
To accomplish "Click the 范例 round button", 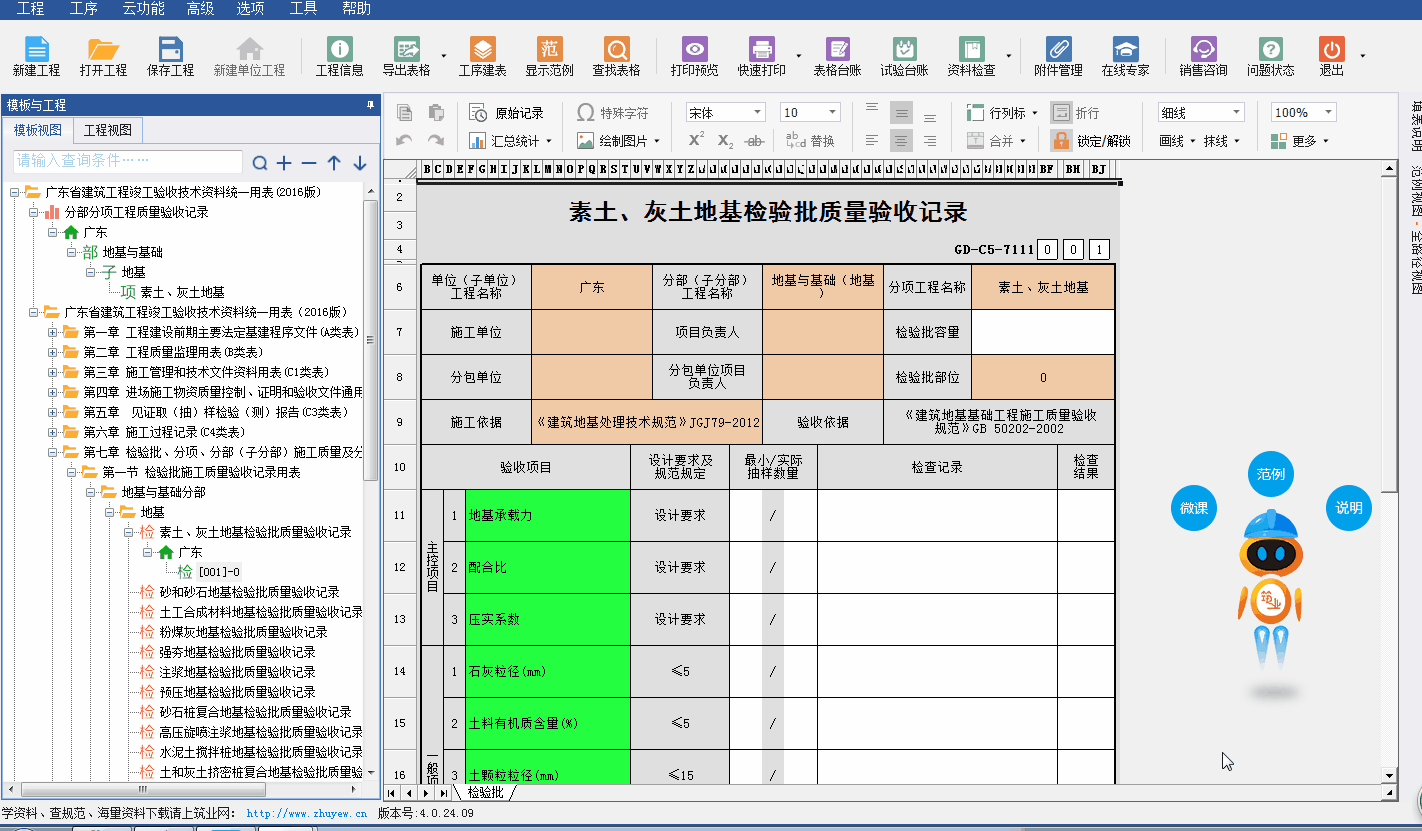I will (x=1270, y=474).
